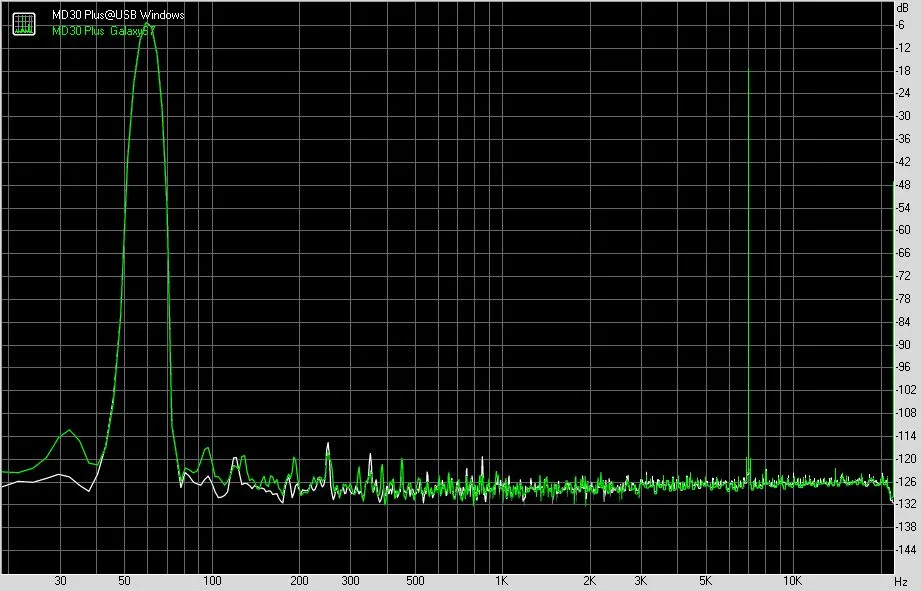The width and height of the screenshot is (921, 591).
Task: Click the '-18' dB axis label
Action: (903, 70)
